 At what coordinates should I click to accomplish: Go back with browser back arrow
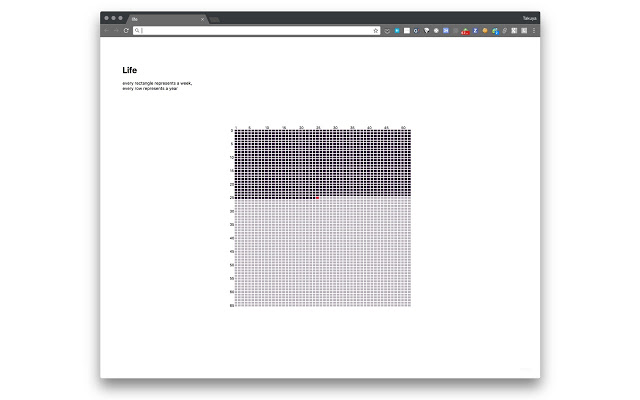click(x=108, y=31)
